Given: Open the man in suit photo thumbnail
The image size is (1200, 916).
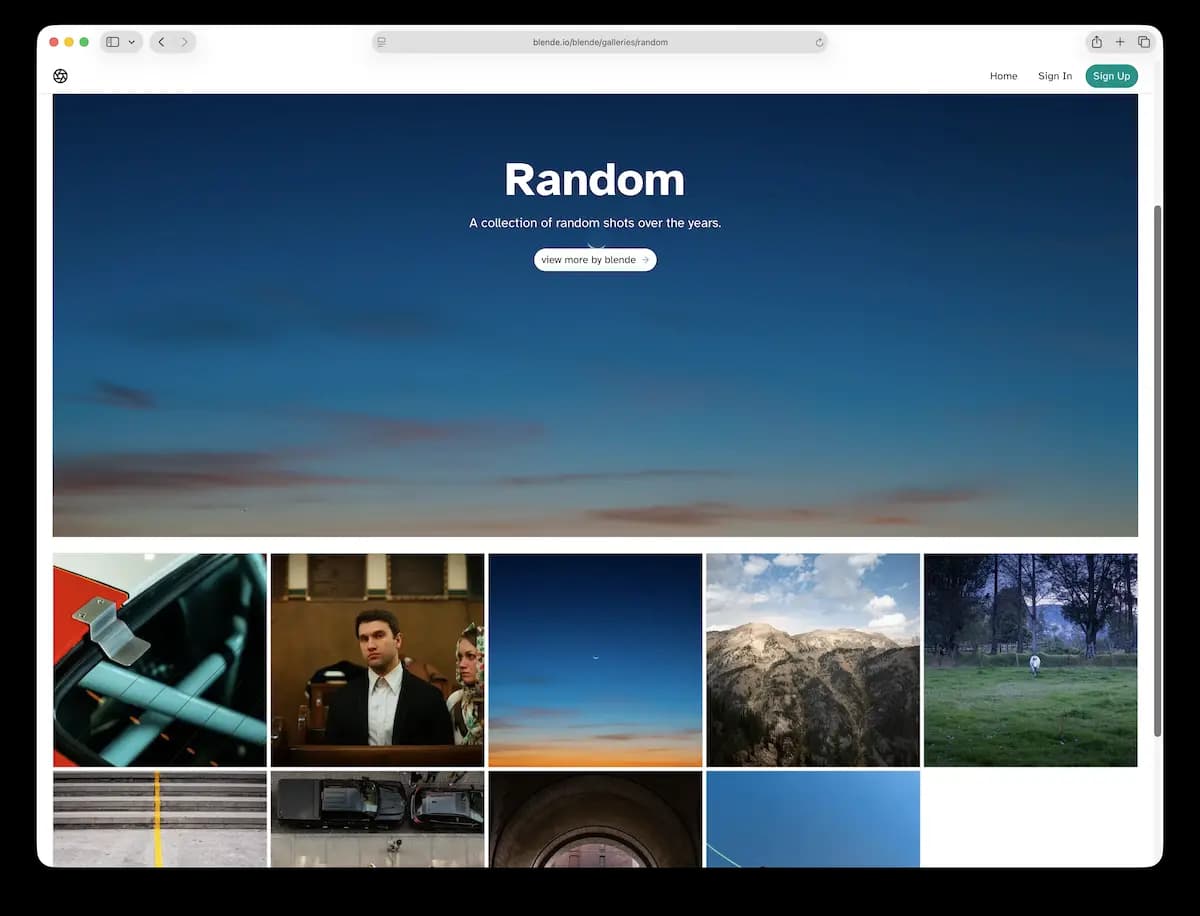Looking at the screenshot, I should (377, 660).
